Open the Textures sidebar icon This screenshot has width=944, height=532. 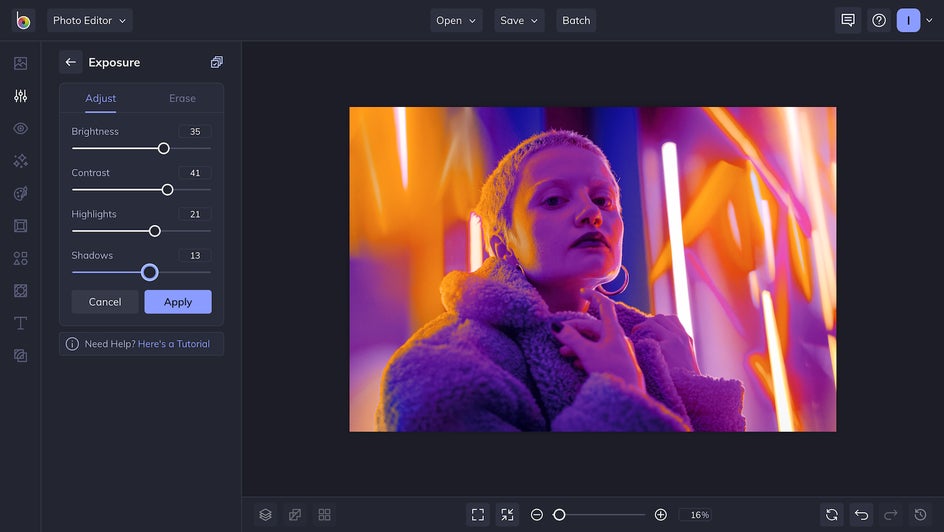(x=20, y=356)
